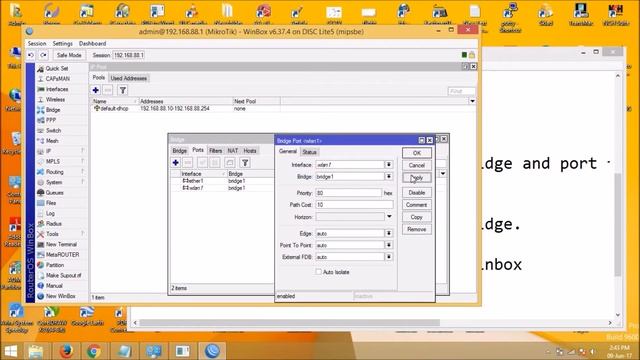Open Make Supout.rif in the sidebar
Viewport: 640px width, 360px height.
click(x=63, y=276)
